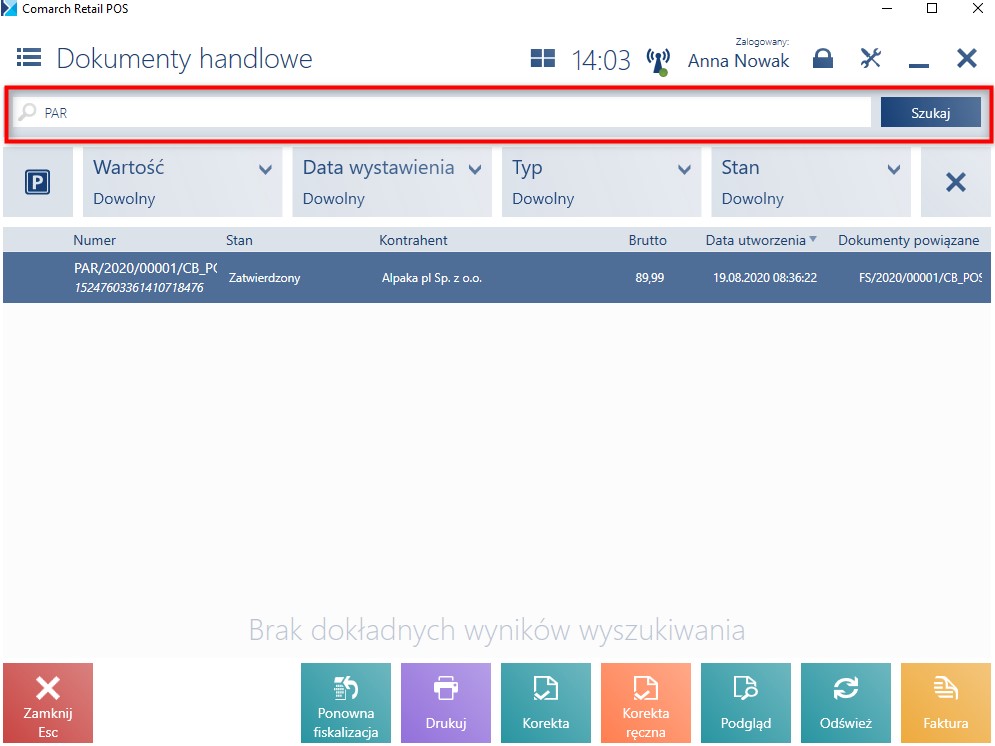Click the Ponowna fiskalizacja button
This screenshot has height=746, width=995.
click(346, 703)
